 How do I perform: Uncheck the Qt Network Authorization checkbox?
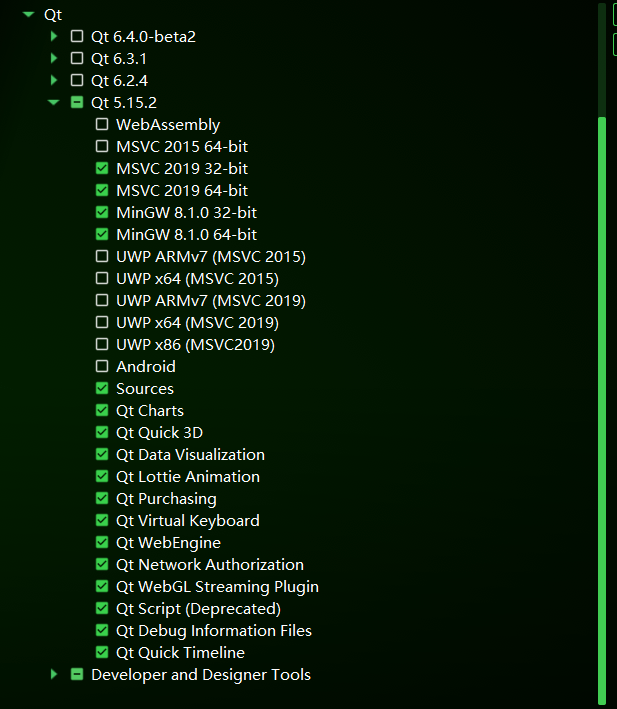coord(102,564)
